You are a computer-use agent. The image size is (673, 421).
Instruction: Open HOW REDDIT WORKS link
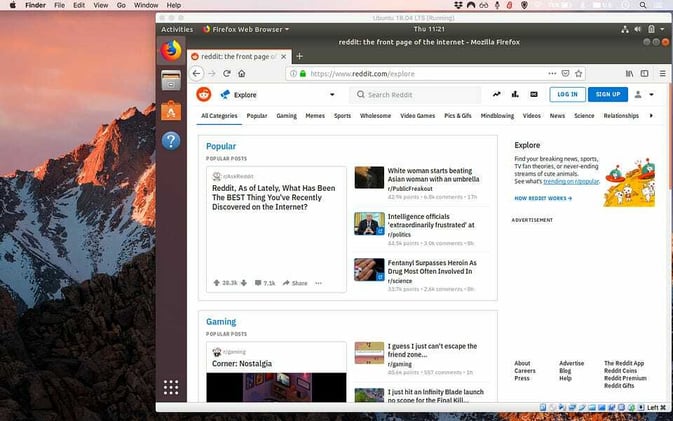(x=543, y=198)
